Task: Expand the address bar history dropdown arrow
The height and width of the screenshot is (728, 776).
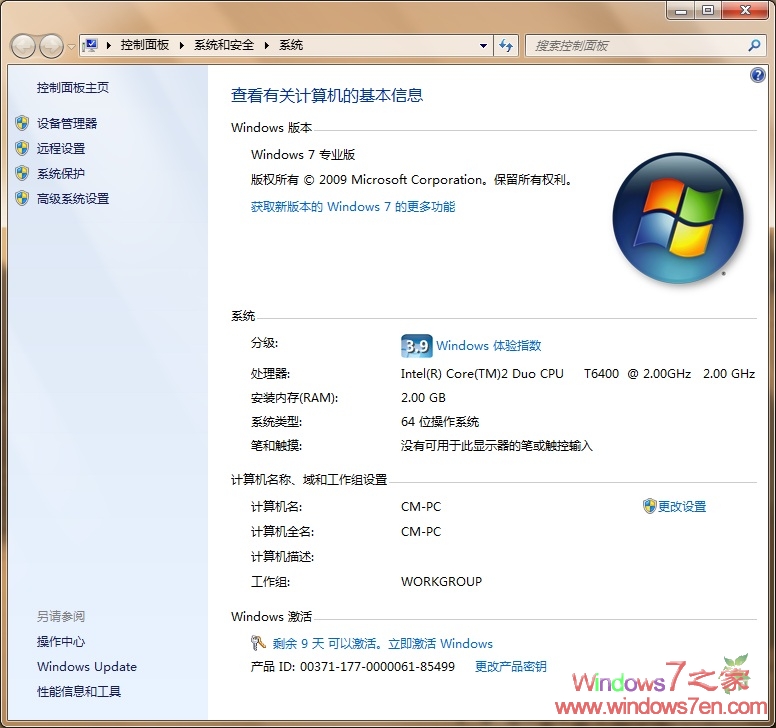Action: tap(483, 45)
